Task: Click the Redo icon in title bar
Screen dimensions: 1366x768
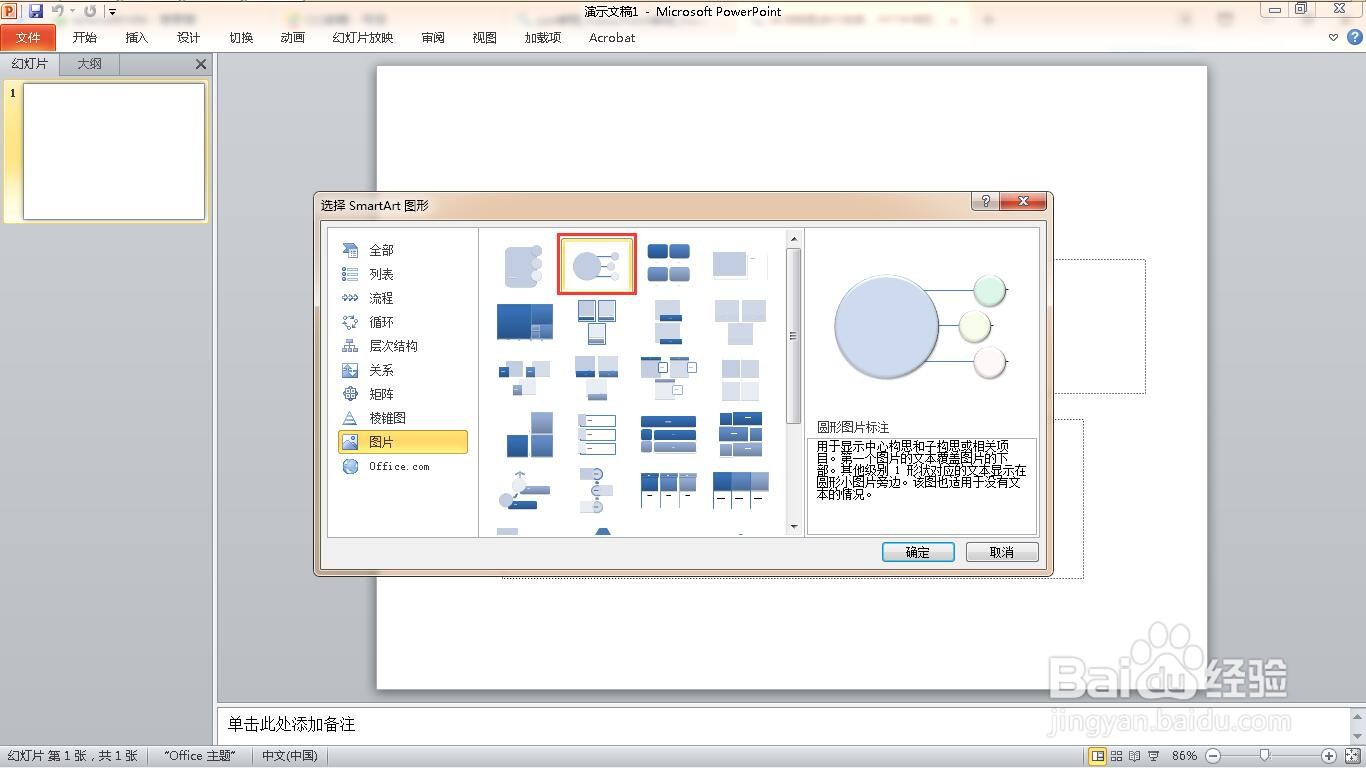Action: point(90,11)
